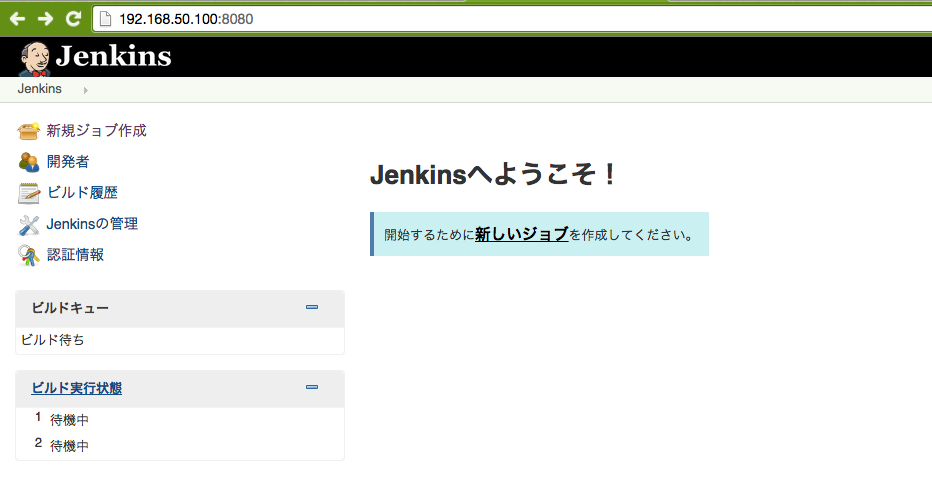This screenshot has height=492, width=932.
Task: Click the ビルドキュー panel title
Action: click(x=70, y=308)
